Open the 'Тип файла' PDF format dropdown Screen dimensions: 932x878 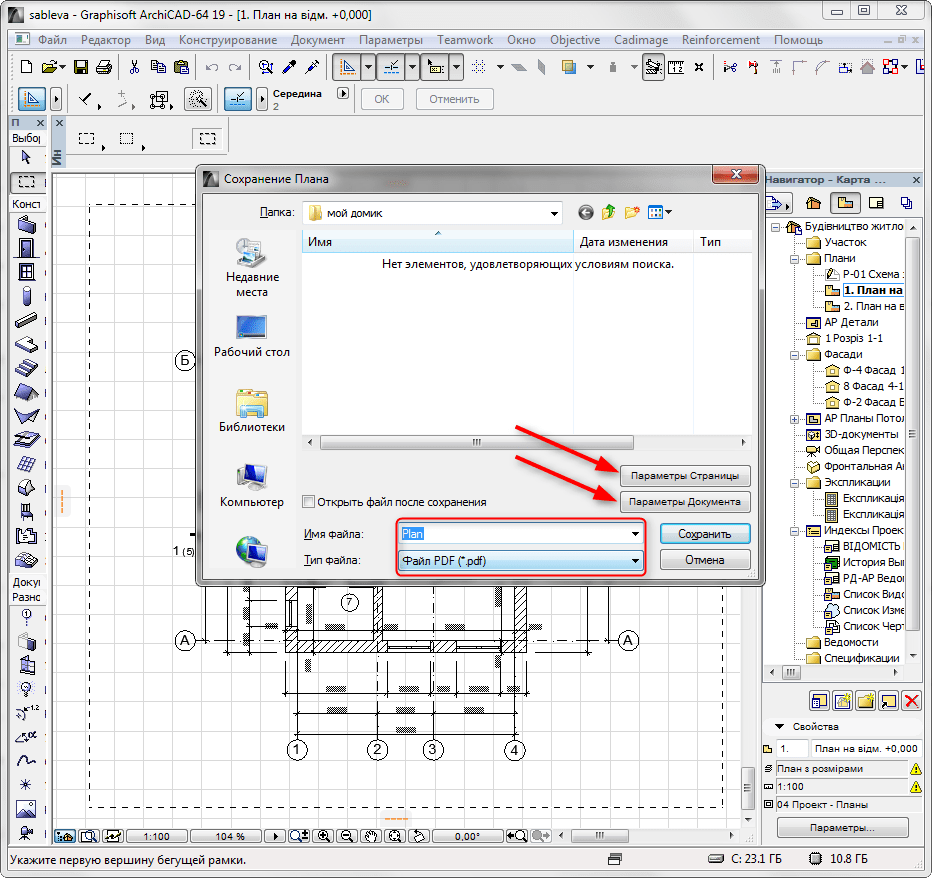click(x=519, y=561)
